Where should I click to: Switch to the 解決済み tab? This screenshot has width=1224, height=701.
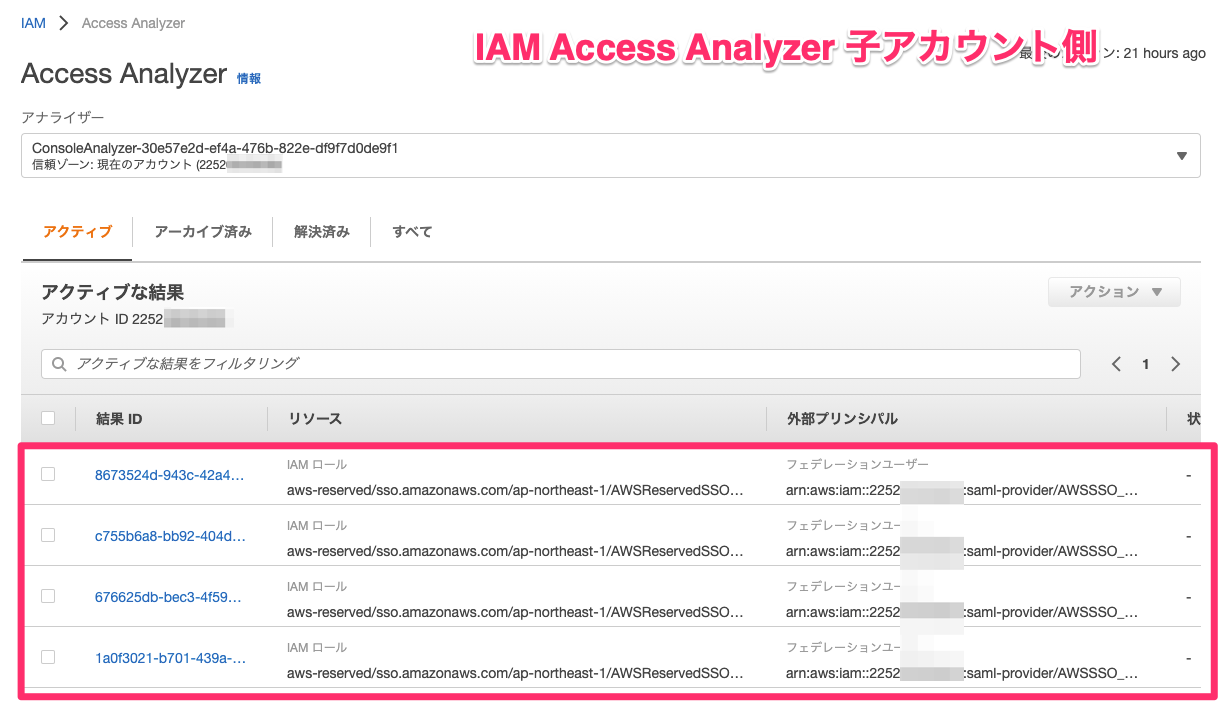click(x=322, y=232)
